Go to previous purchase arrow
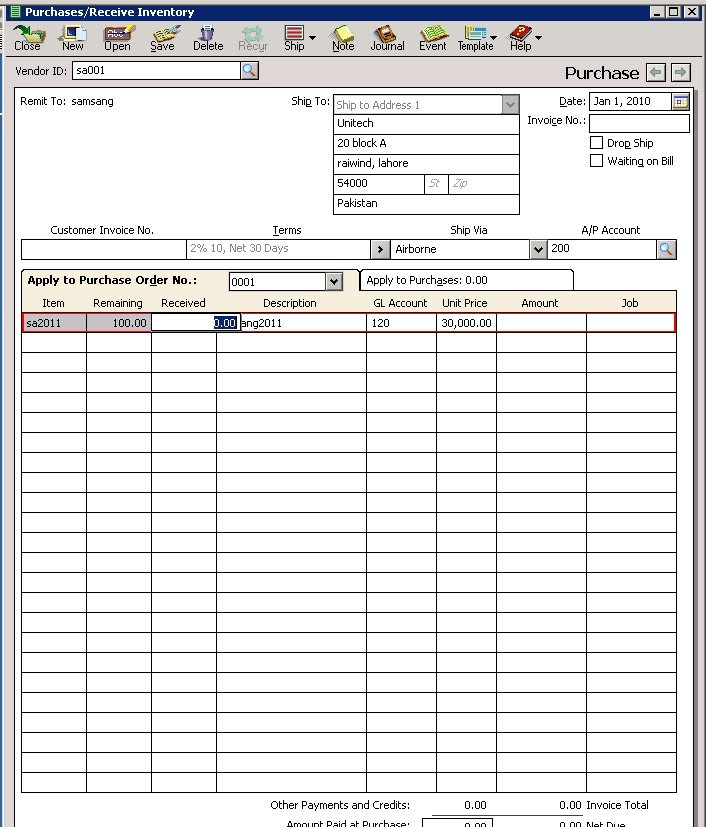Image resolution: width=706 pixels, height=827 pixels. coord(656,72)
